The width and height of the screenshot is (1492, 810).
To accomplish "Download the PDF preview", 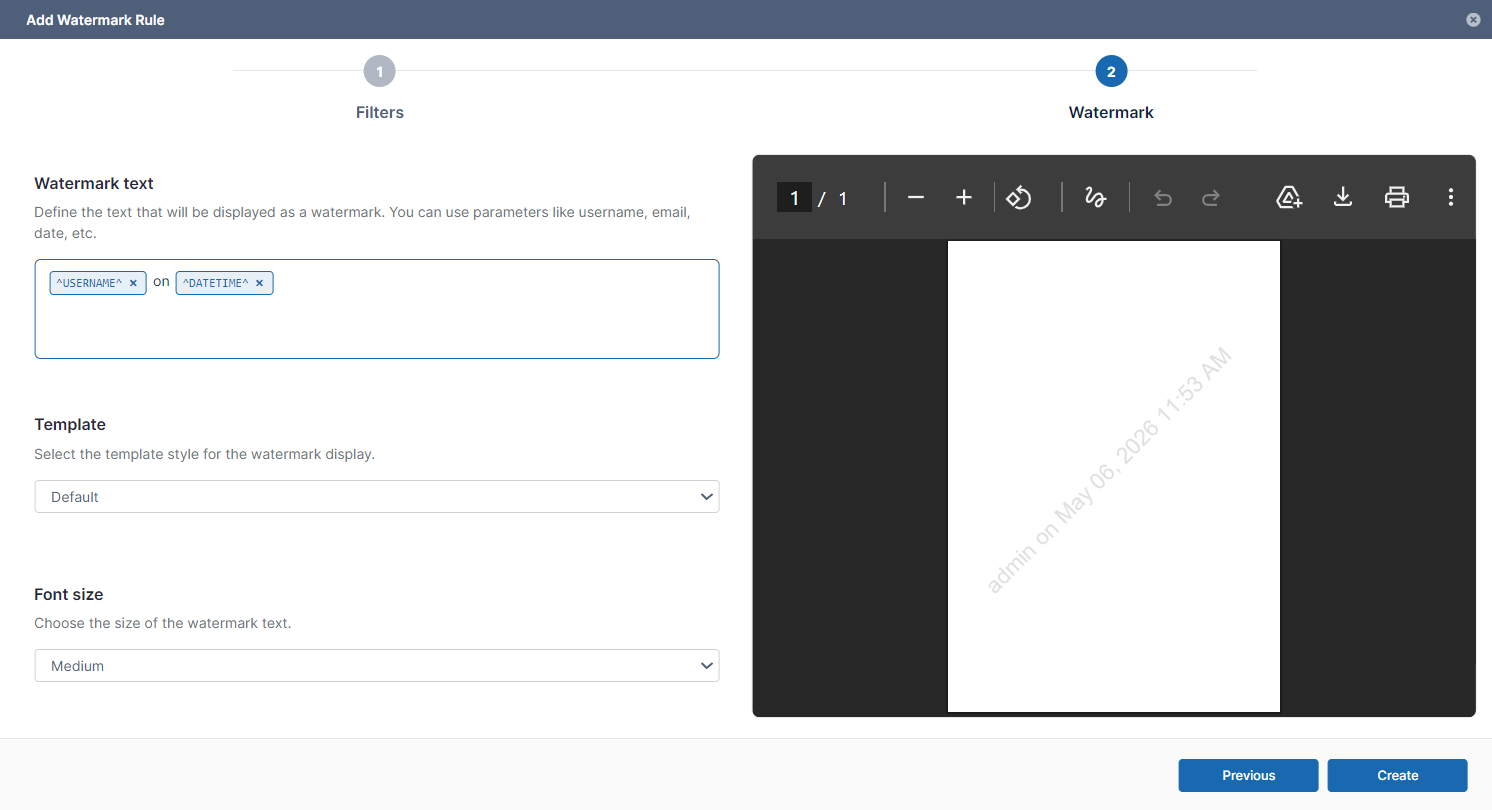I will 1343,198.
